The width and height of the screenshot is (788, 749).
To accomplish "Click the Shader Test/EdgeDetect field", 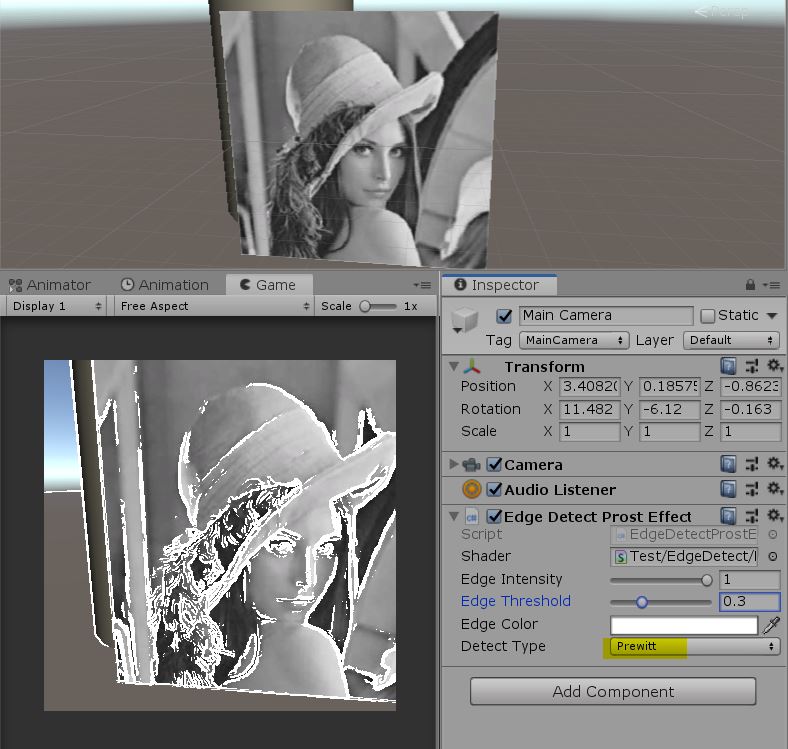I will pyautogui.click(x=684, y=556).
